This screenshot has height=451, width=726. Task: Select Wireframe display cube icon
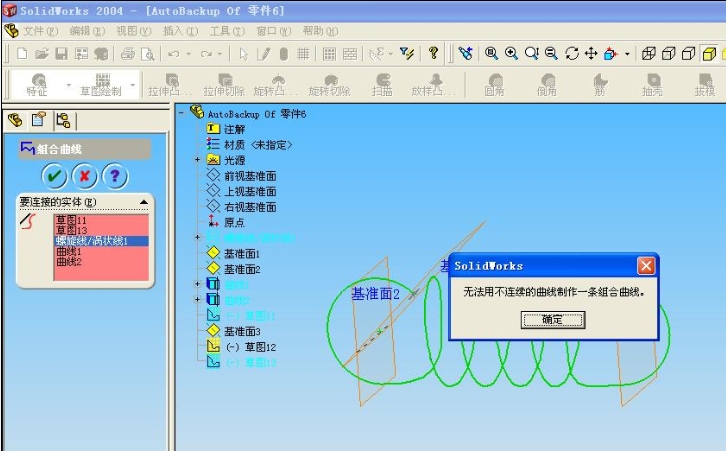point(649,54)
